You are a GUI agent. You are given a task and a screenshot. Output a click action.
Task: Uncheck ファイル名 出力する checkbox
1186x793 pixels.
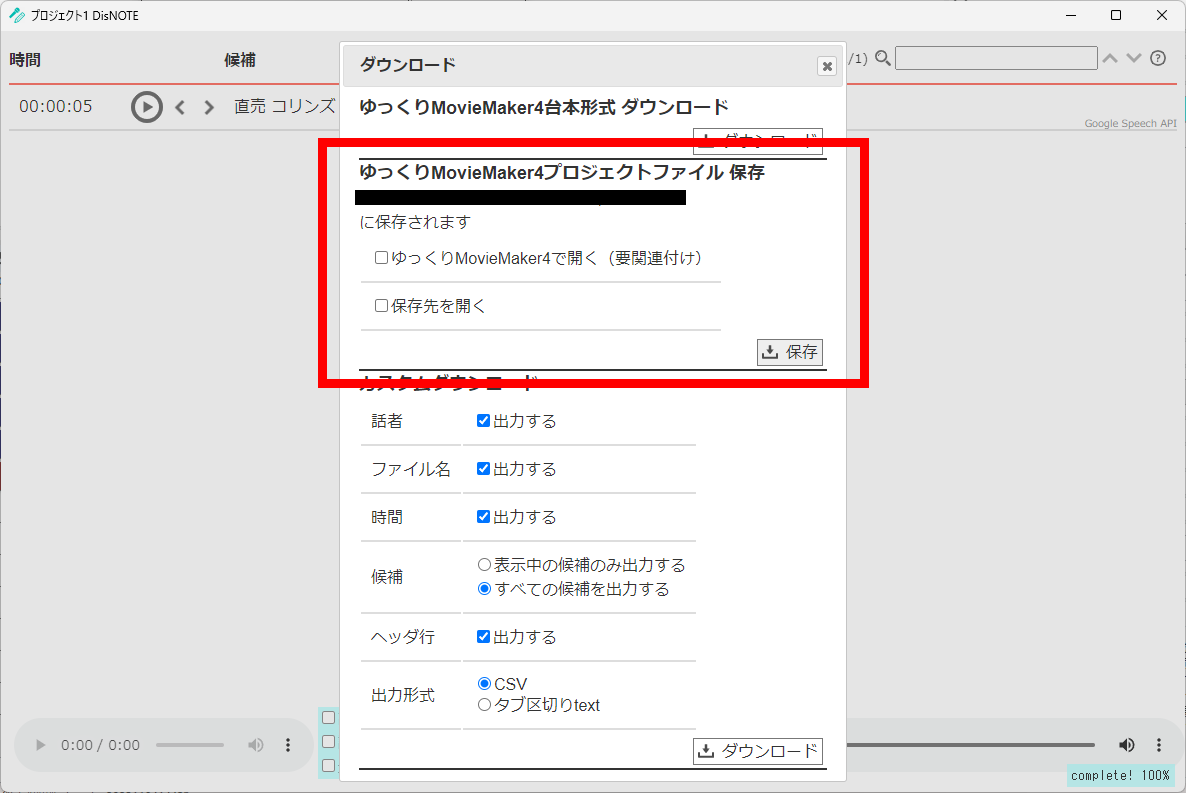click(483, 469)
